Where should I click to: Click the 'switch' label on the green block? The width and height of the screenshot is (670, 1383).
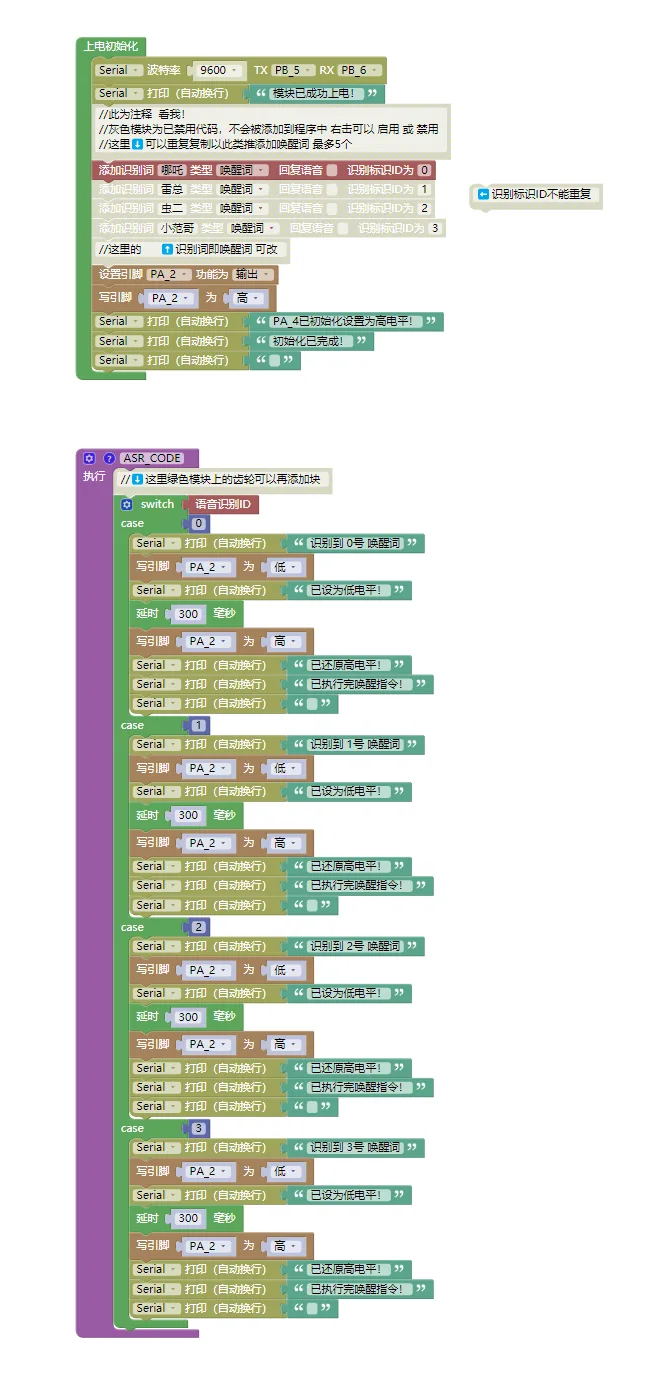point(157,504)
